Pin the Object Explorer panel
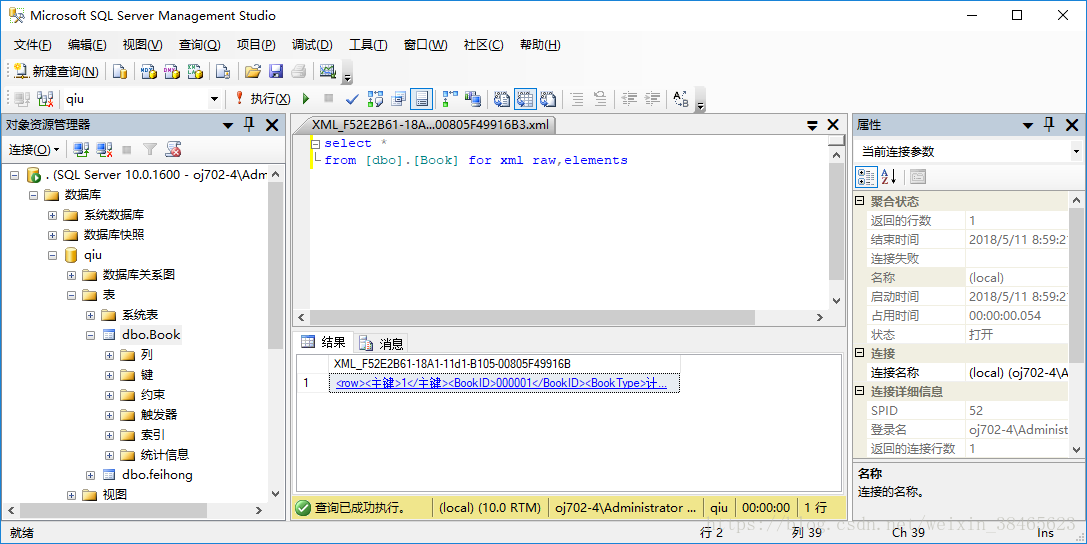This screenshot has height=544, width=1087. pyautogui.click(x=250, y=125)
